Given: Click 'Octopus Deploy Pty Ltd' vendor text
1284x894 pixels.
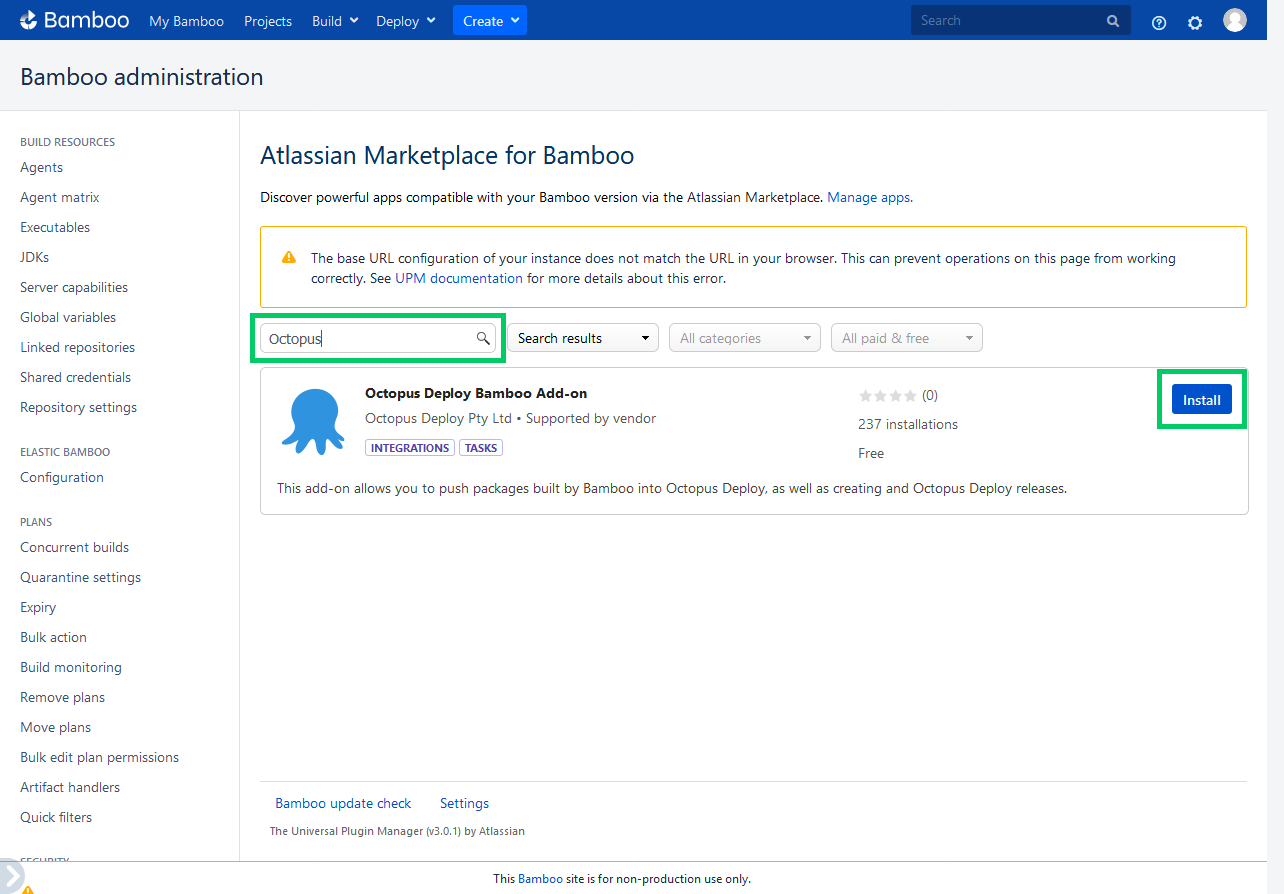Looking at the screenshot, I should 438,418.
